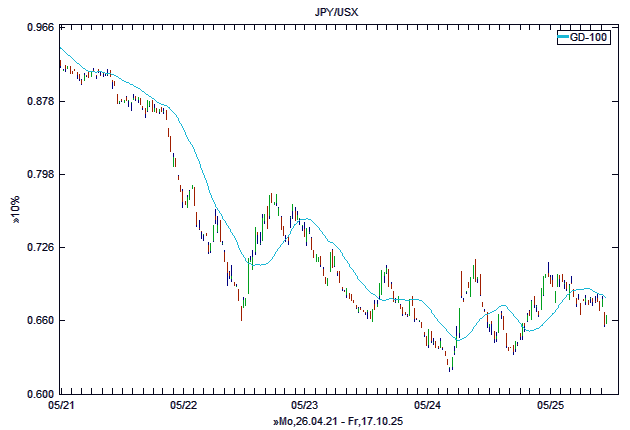The height and width of the screenshot is (430, 630).
Task: Click the tall green candle after the 2022 low
Action: click(249, 273)
